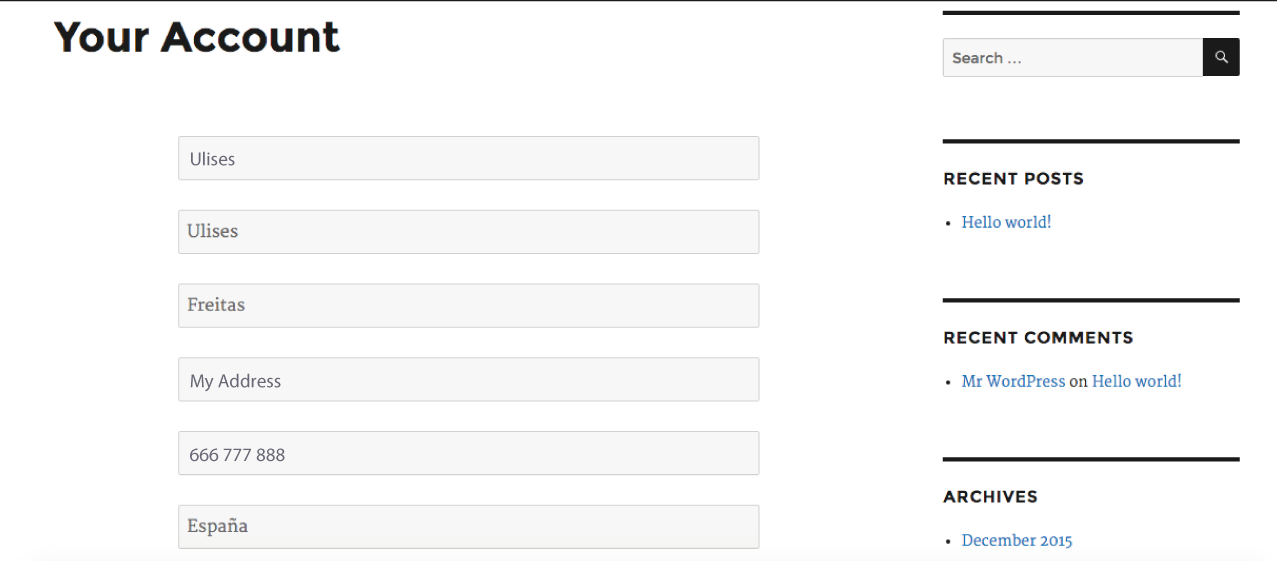Viewport: 1277px width, 561px height.
Task: Click the topmost Ulises input field
Action: [468, 158]
